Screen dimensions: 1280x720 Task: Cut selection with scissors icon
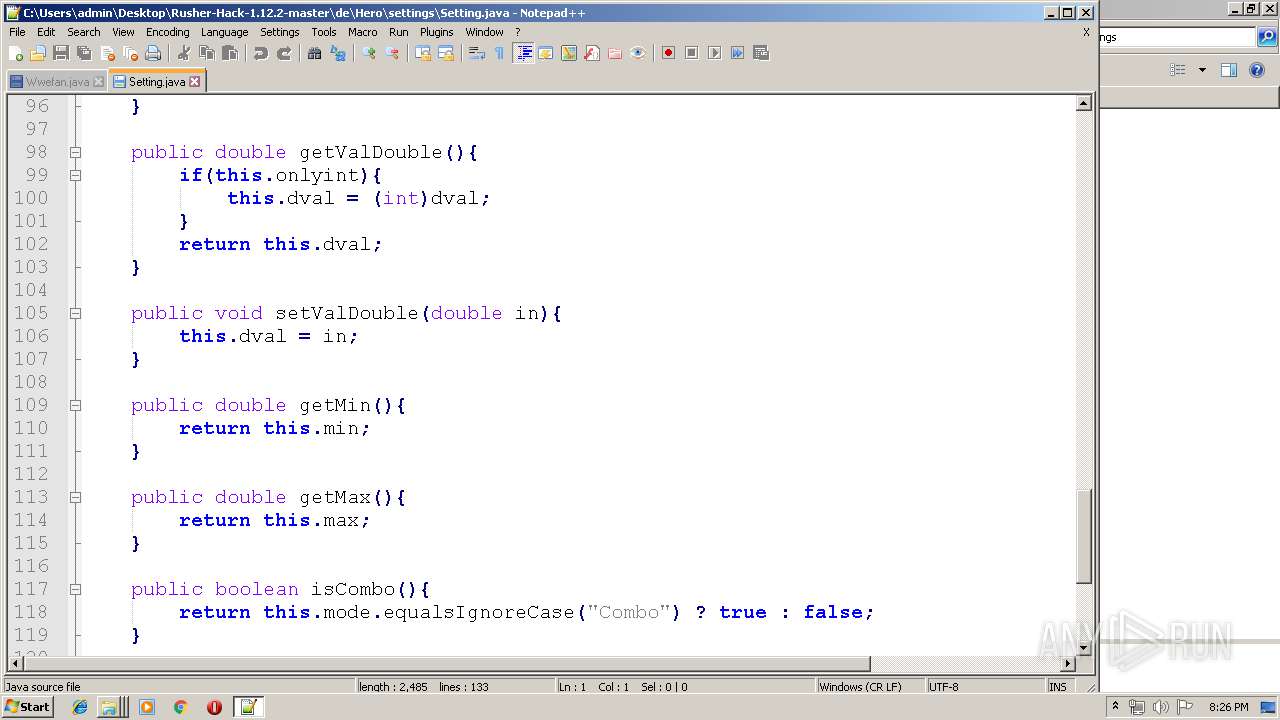point(184,53)
